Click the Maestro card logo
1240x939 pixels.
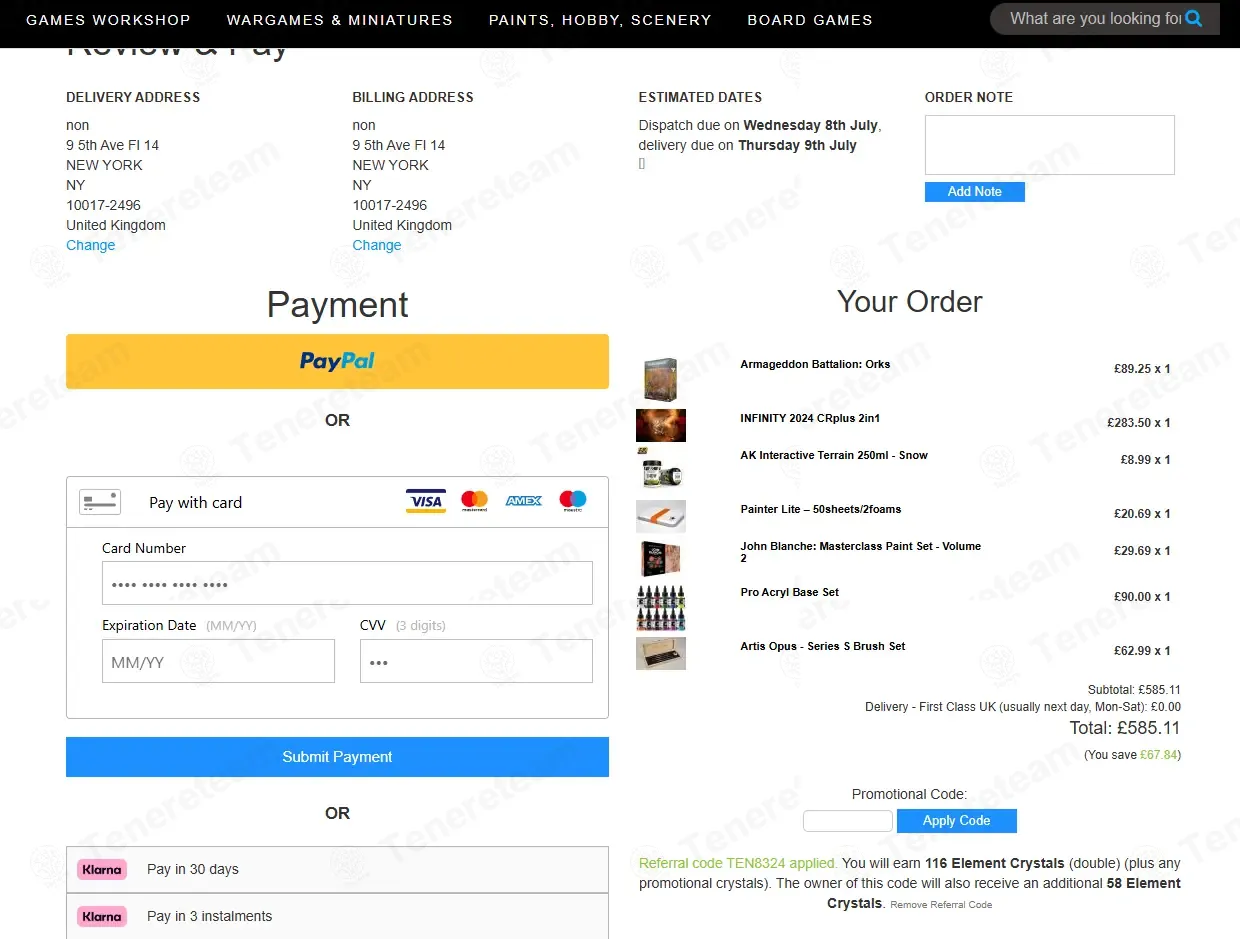point(573,501)
